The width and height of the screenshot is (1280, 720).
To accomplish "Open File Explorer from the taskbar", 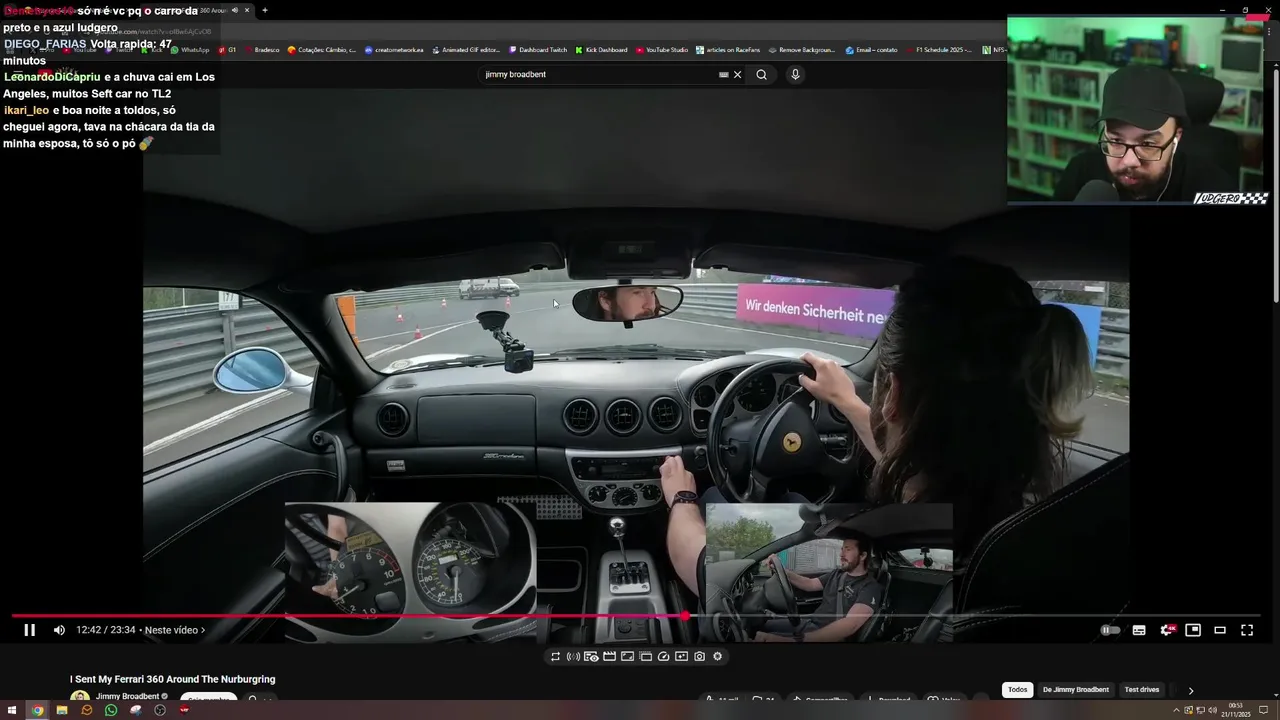I will pyautogui.click(x=62, y=710).
